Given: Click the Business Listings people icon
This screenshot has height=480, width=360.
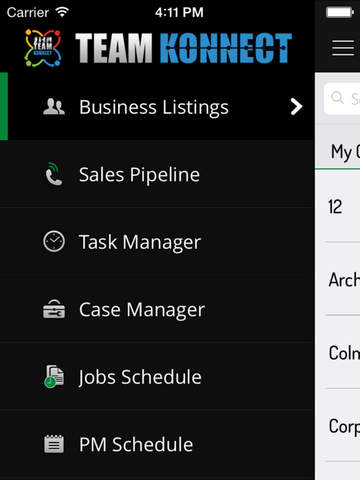Looking at the screenshot, I should click(x=54, y=107).
